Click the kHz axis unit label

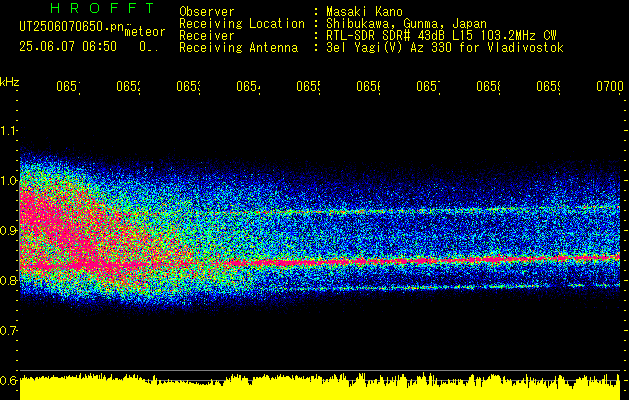[x=10, y=82]
